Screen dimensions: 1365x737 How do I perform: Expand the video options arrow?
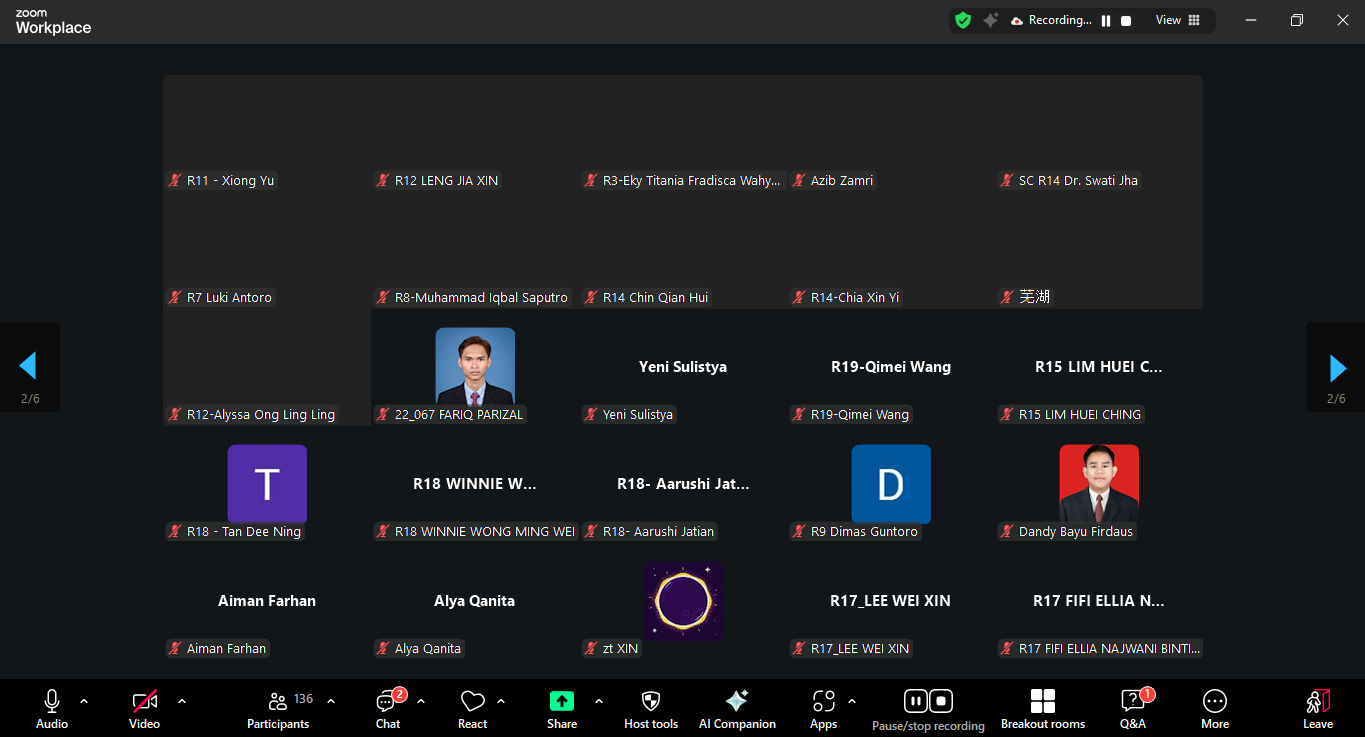click(x=182, y=701)
